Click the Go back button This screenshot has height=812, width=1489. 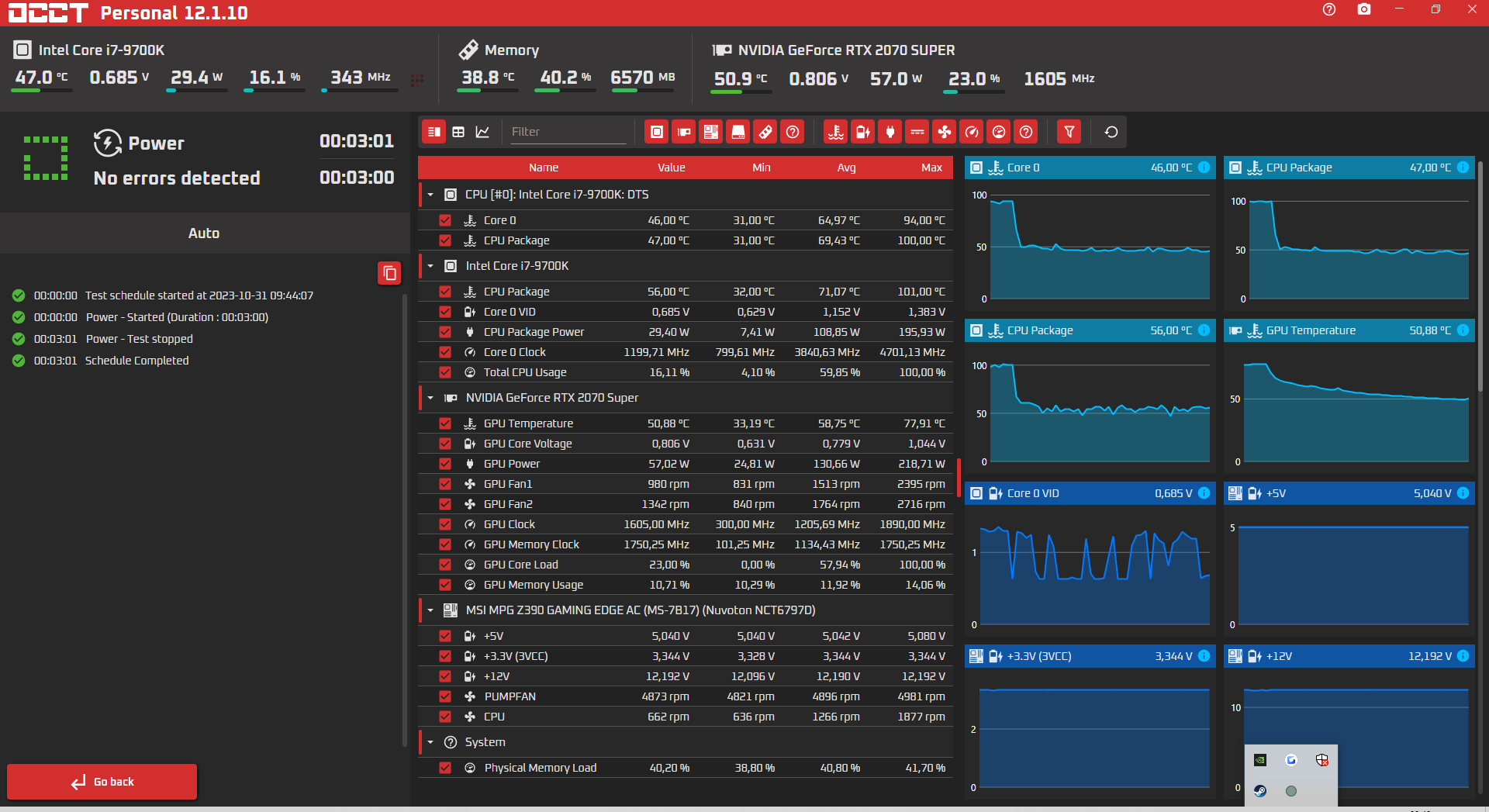pos(102,782)
